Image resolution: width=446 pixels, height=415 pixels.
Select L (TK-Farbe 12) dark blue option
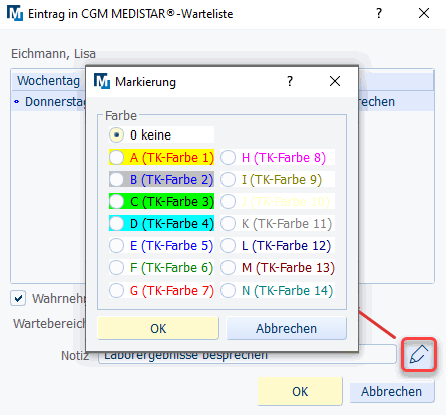point(277,246)
